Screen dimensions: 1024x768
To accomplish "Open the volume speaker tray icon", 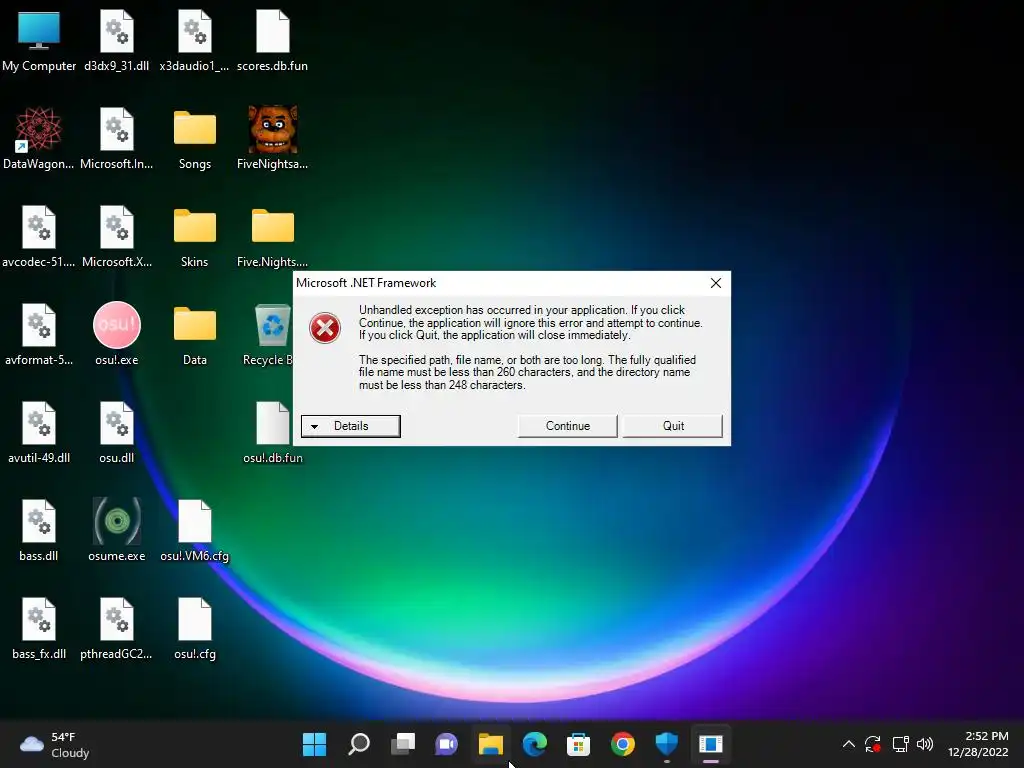I will click(x=925, y=744).
